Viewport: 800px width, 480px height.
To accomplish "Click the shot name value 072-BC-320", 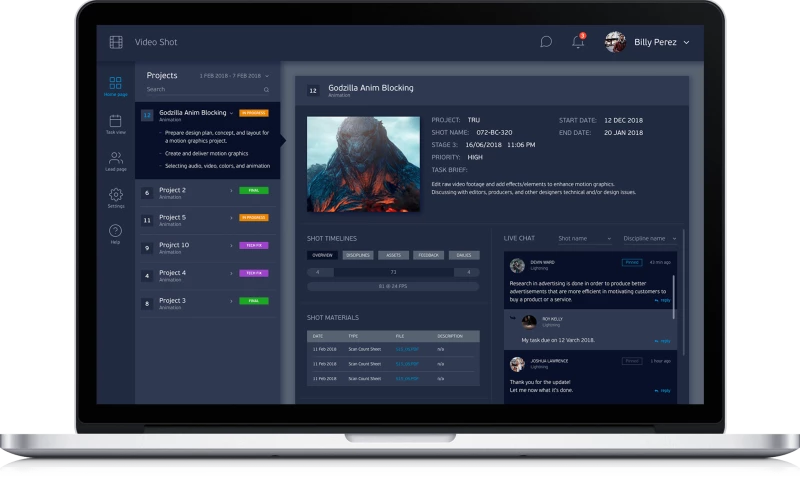I will pos(494,133).
